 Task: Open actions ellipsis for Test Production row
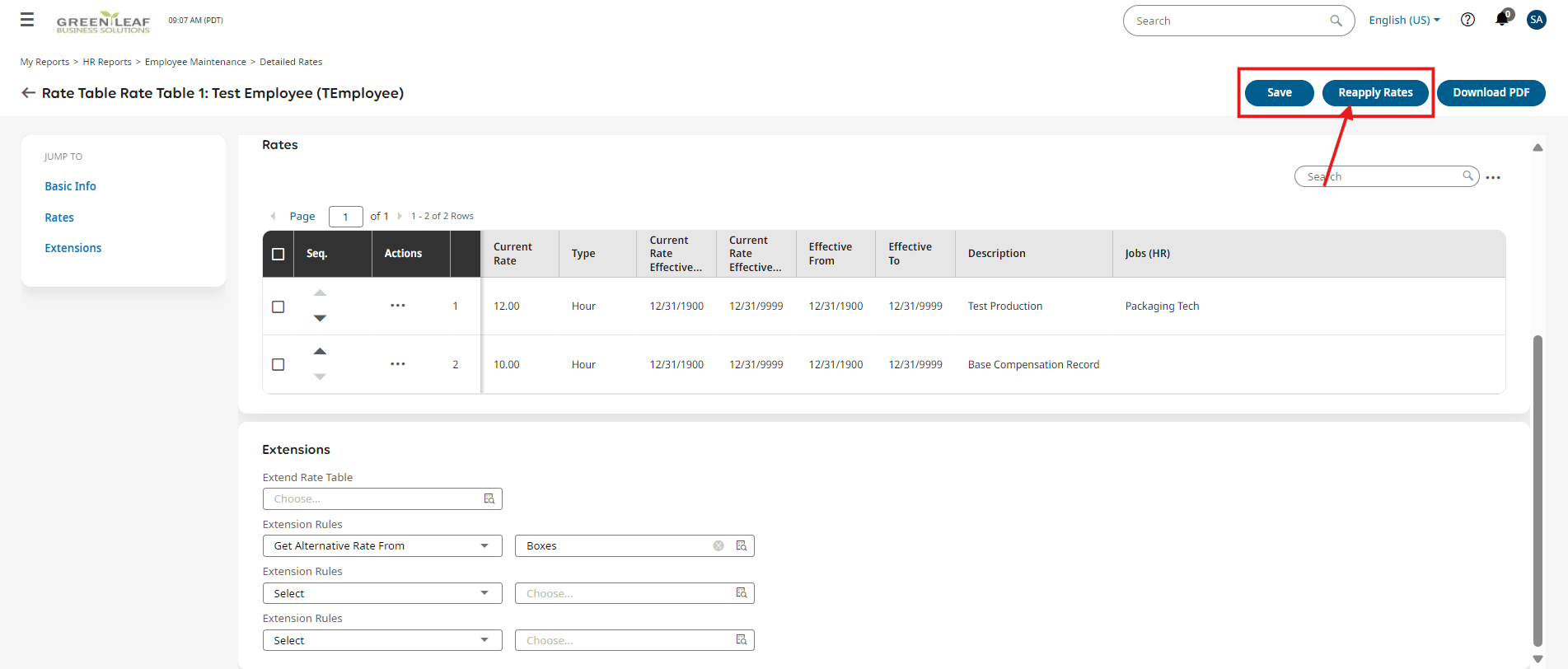pos(398,306)
